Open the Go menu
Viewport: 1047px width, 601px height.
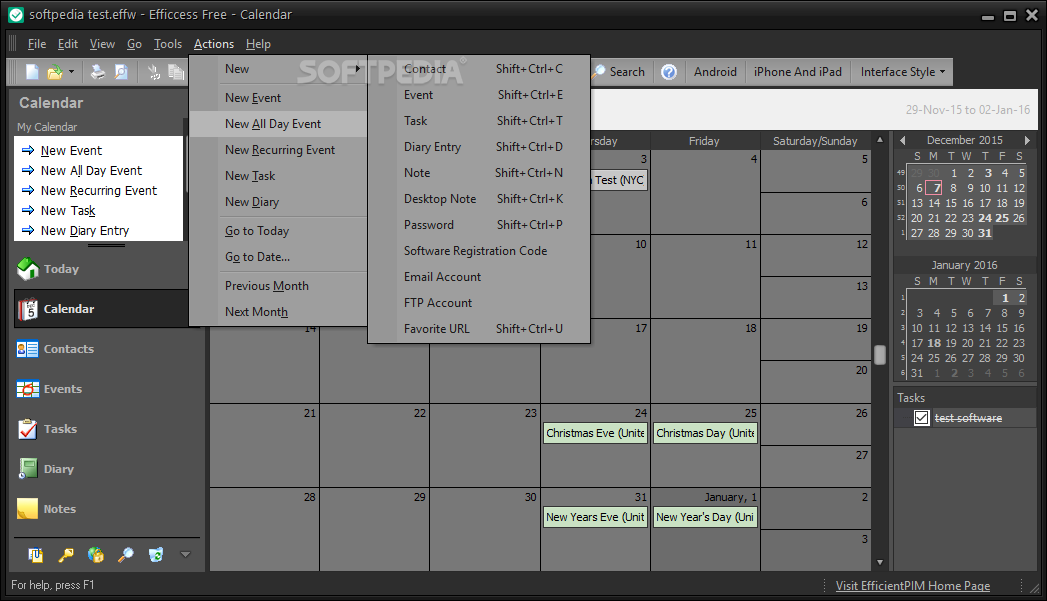[134, 44]
